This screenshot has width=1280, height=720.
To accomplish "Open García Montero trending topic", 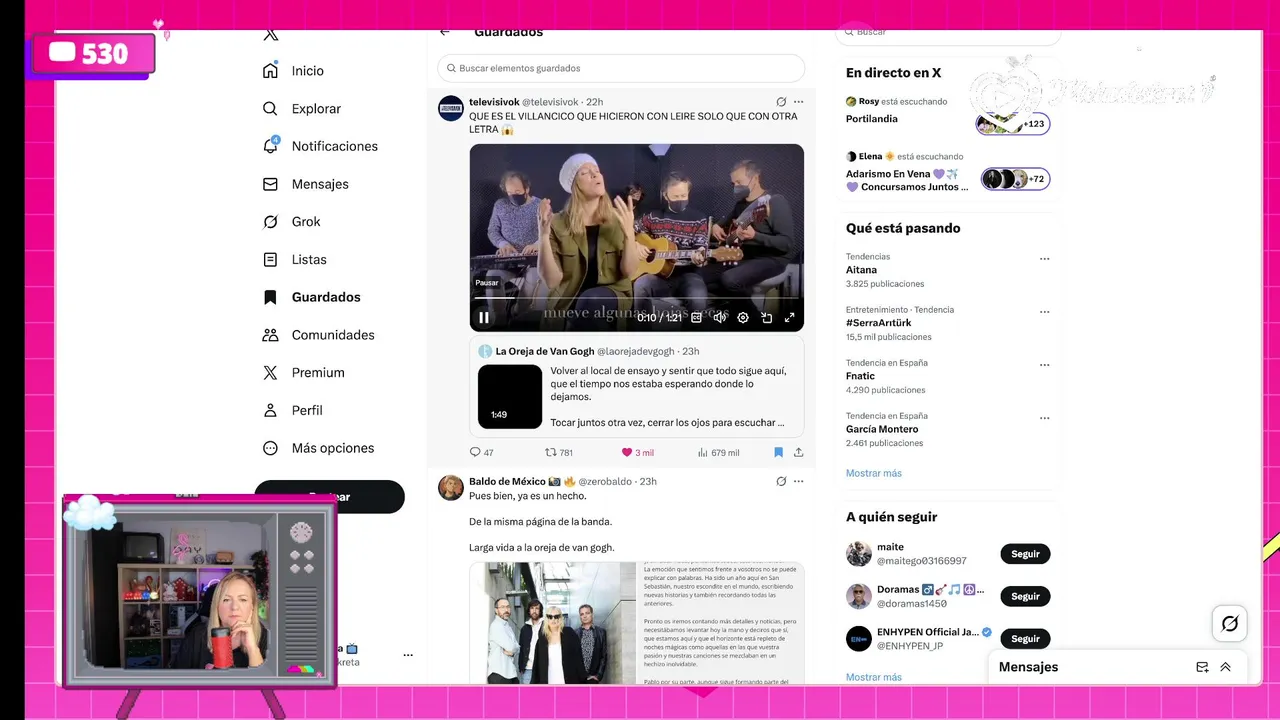I will tap(882, 429).
